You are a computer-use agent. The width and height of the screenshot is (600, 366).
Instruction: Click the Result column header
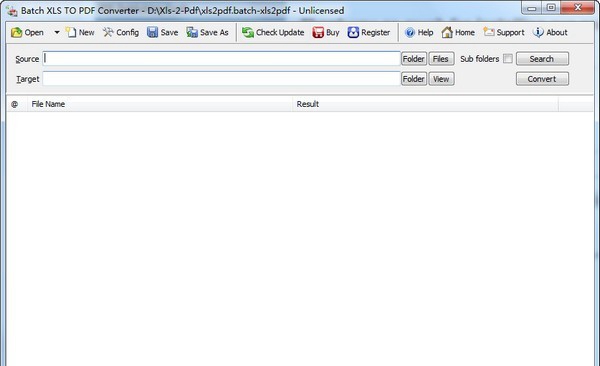[426, 104]
